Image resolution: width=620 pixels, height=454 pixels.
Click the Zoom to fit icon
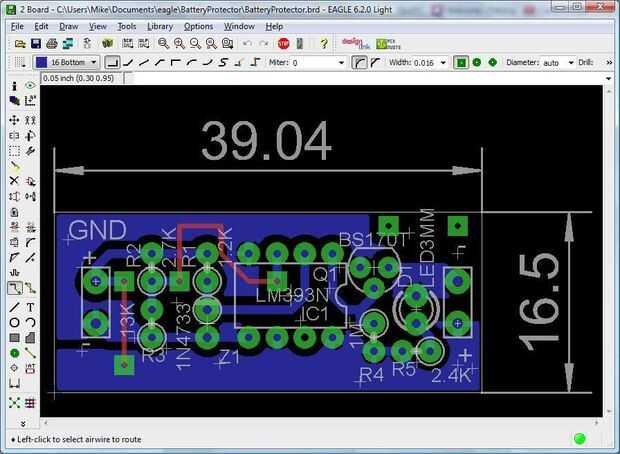click(163, 44)
